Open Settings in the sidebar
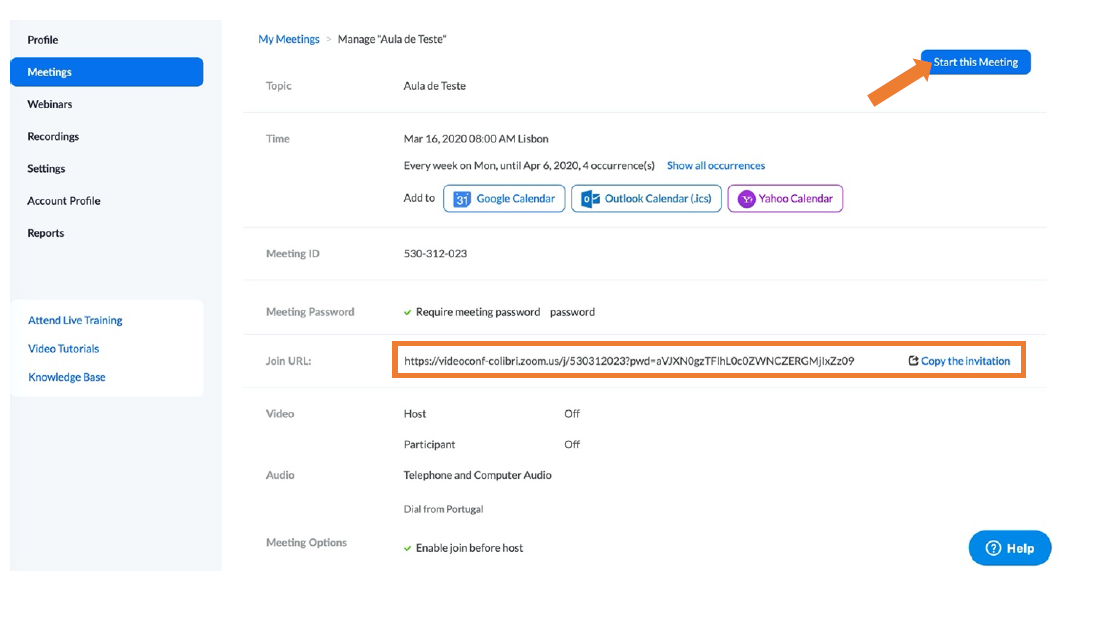The width and height of the screenshot is (1107, 626). [46, 169]
